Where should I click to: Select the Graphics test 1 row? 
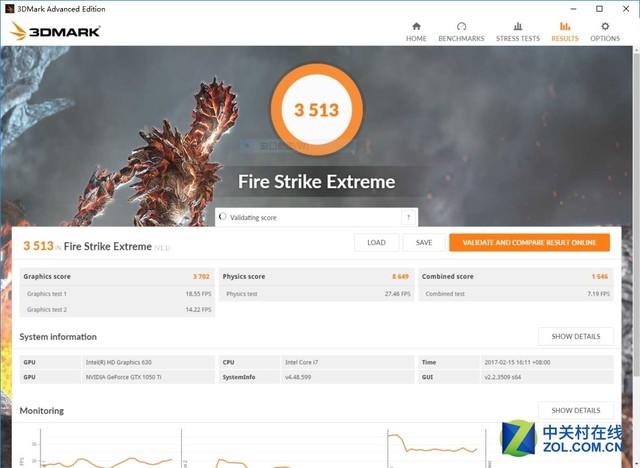tap(117, 293)
